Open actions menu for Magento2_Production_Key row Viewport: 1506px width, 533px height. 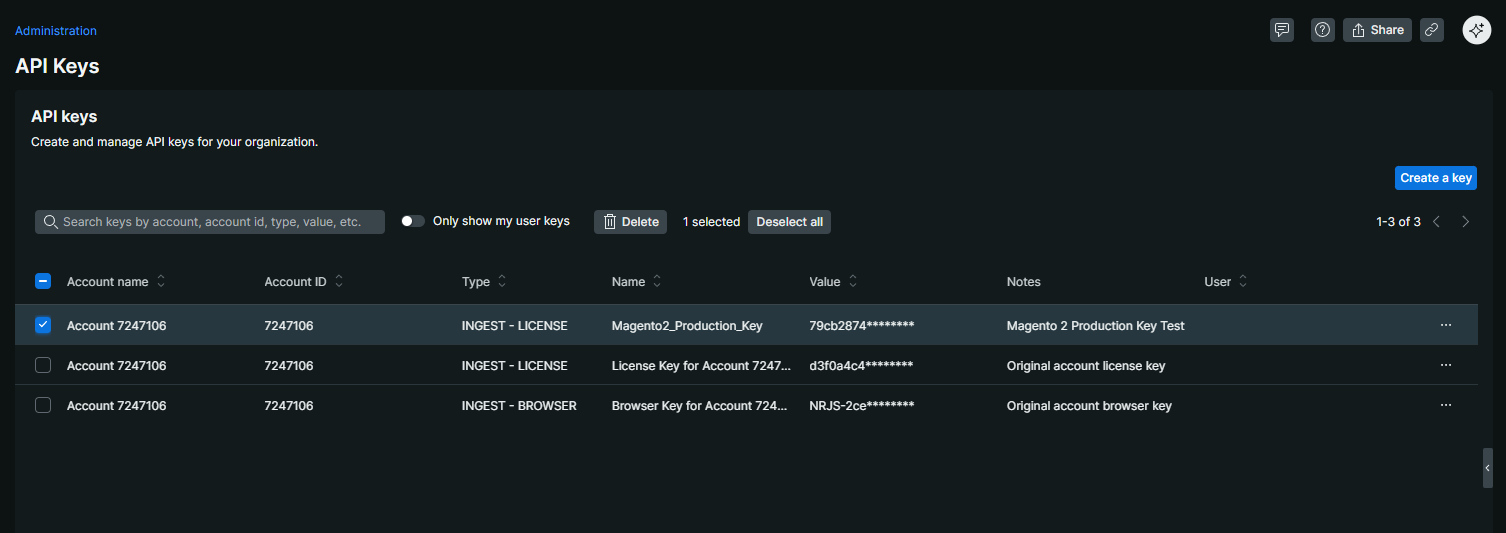click(x=1445, y=325)
